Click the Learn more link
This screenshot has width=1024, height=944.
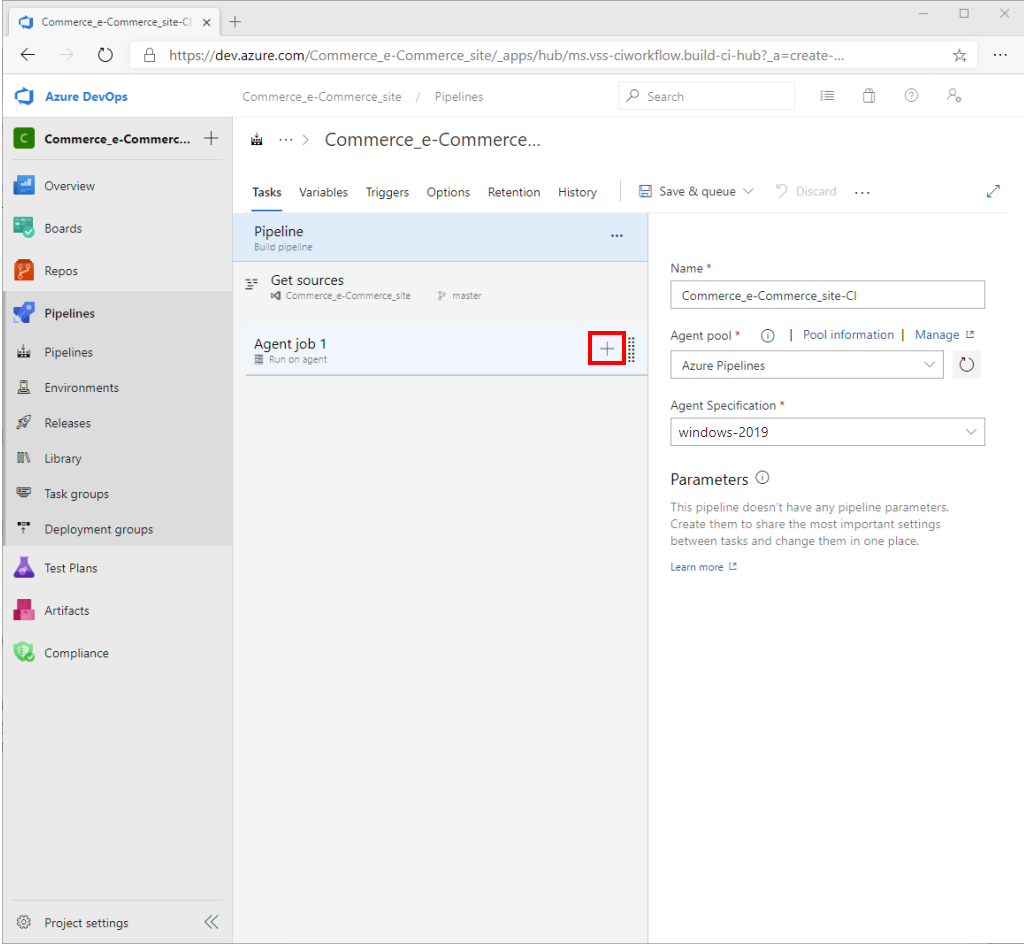point(697,566)
